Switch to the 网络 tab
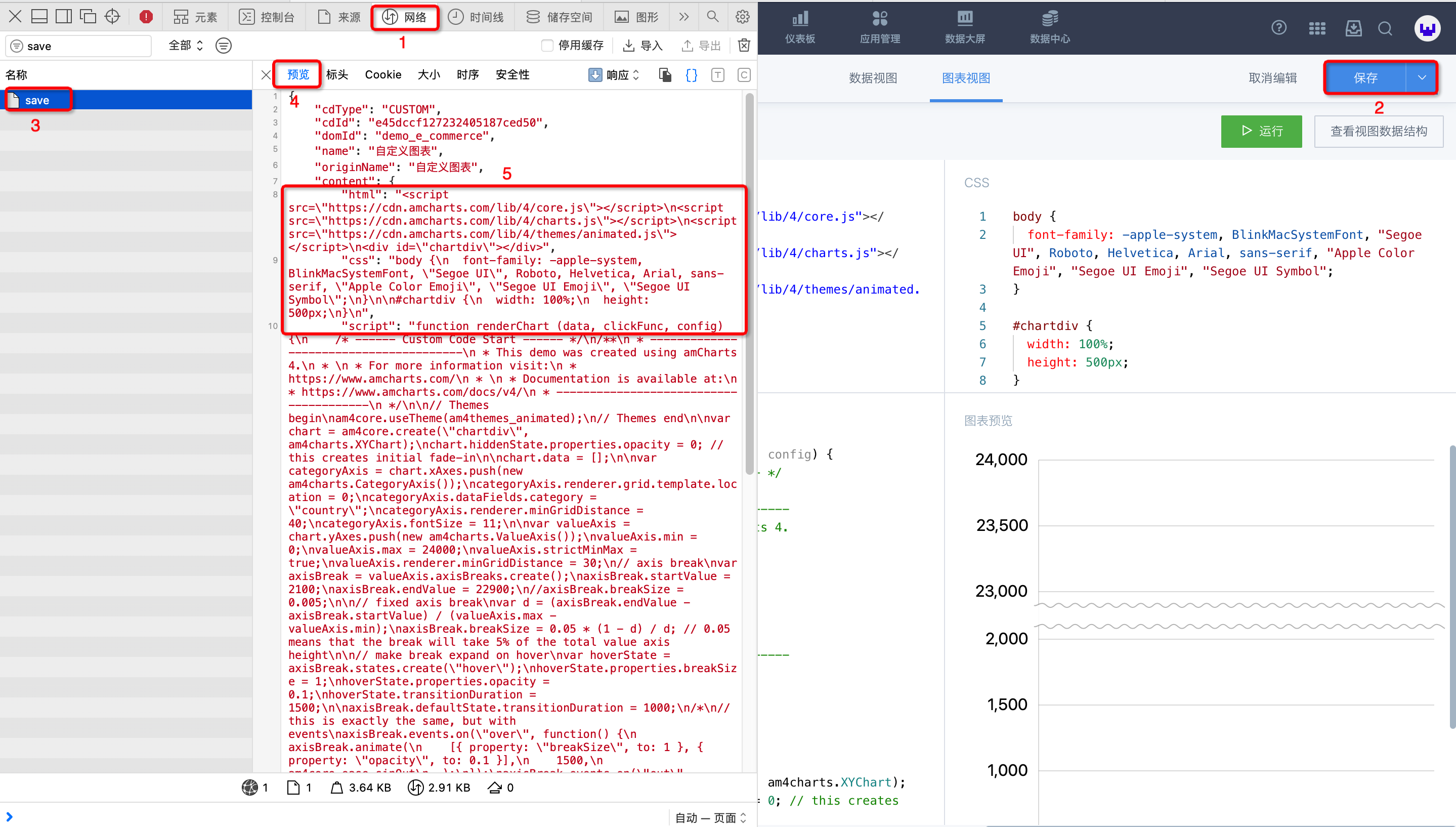 point(405,17)
